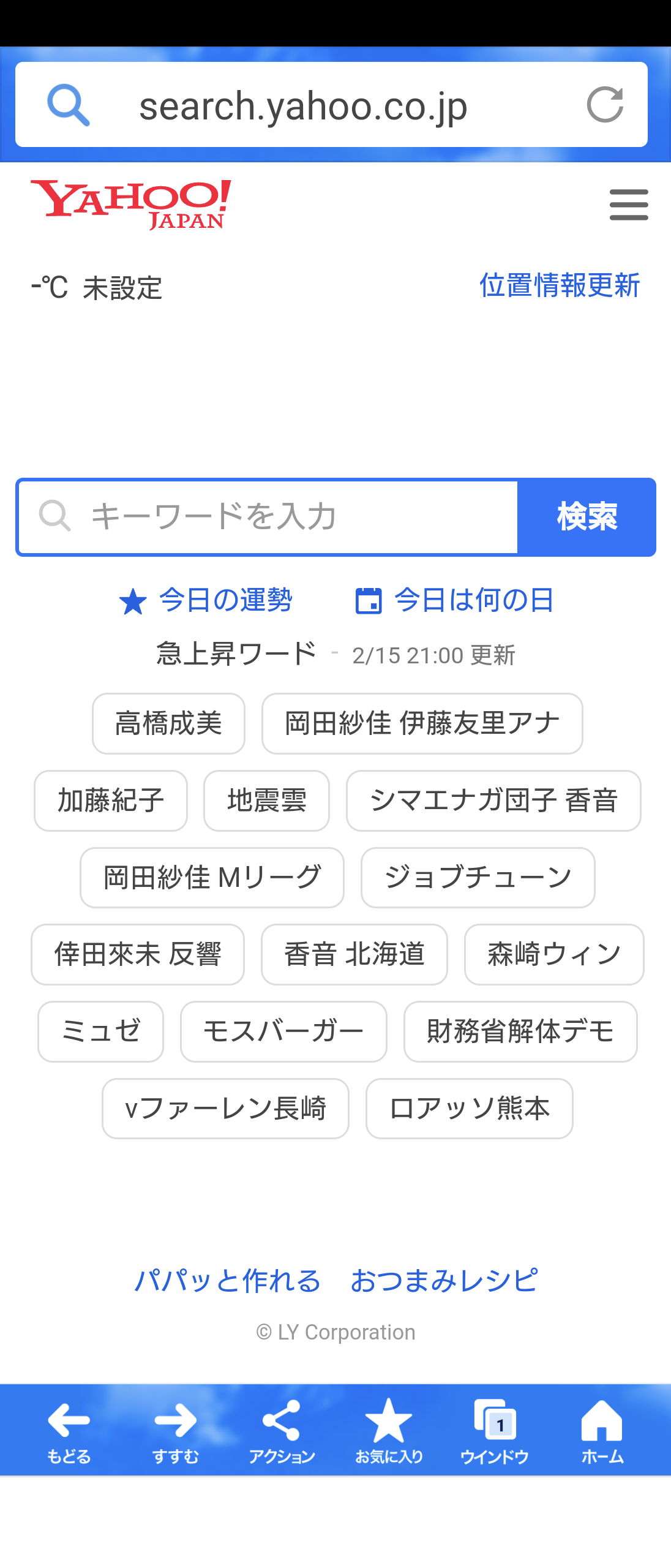Image resolution: width=671 pixels, height=1568 pixels.
Task: Open 位置情報更新 link
Action: (x=560, y=285)
